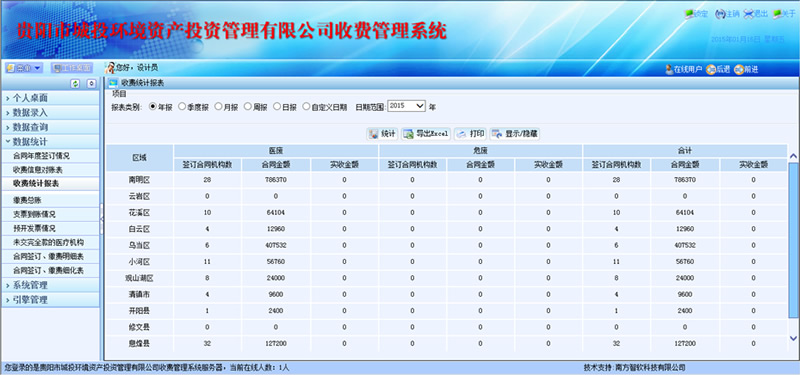This screenshot has width=800, height=375.
Task: View 在线用户 online users
Action: tap(684, 69)
